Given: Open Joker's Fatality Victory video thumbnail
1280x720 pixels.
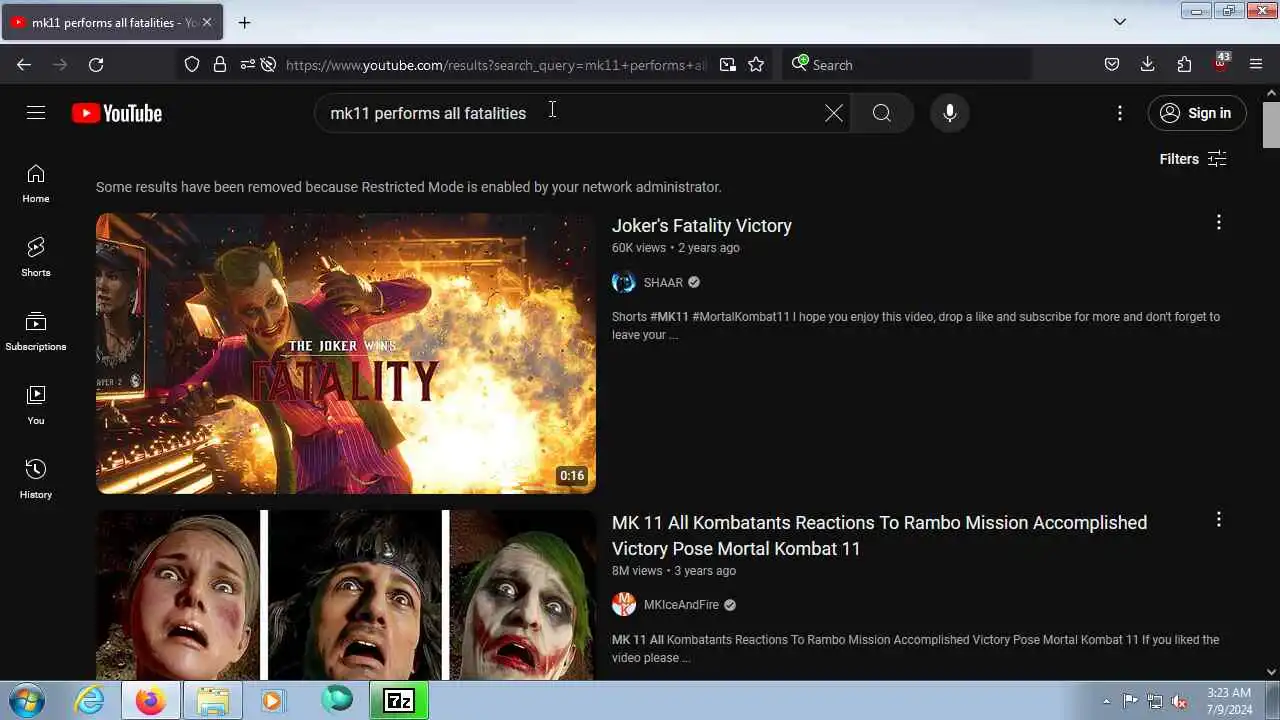Looking at the screenshot, I should 346,353.
